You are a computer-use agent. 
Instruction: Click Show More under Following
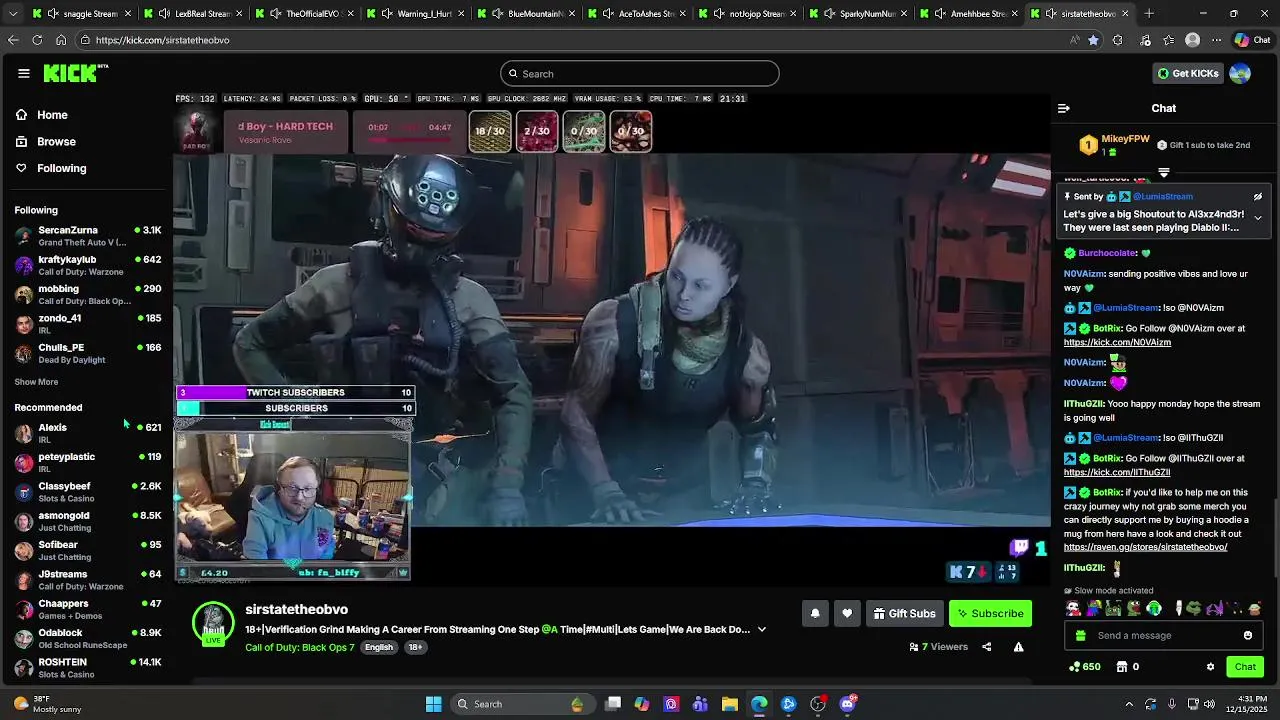(36, 382)
